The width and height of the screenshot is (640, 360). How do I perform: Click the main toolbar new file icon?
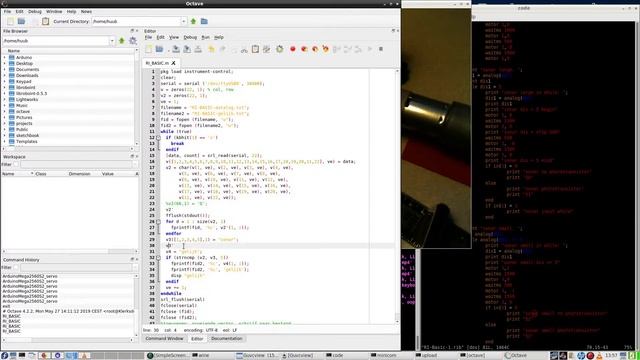[x=11, y=21]
